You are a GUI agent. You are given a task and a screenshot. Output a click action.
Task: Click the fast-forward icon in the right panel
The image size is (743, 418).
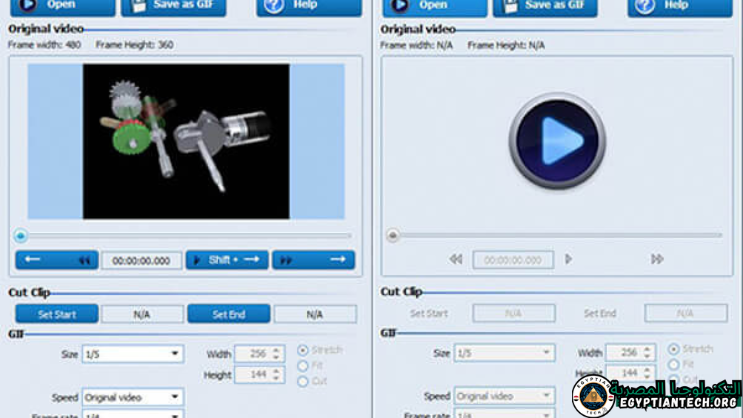657,259
